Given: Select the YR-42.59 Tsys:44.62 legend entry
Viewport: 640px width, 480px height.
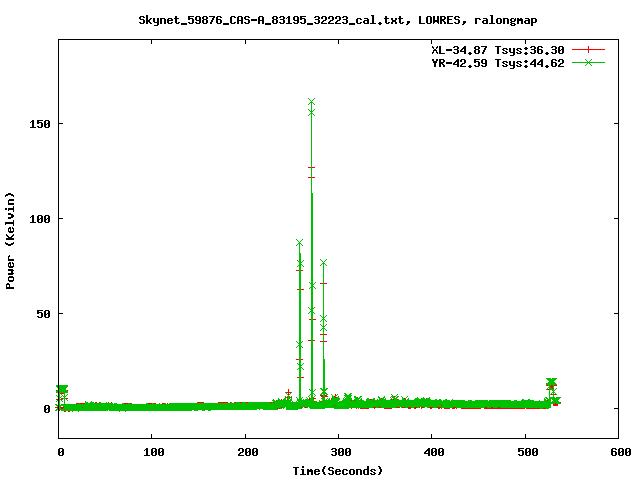Looking at the screenshot, I should click(498, 63).
